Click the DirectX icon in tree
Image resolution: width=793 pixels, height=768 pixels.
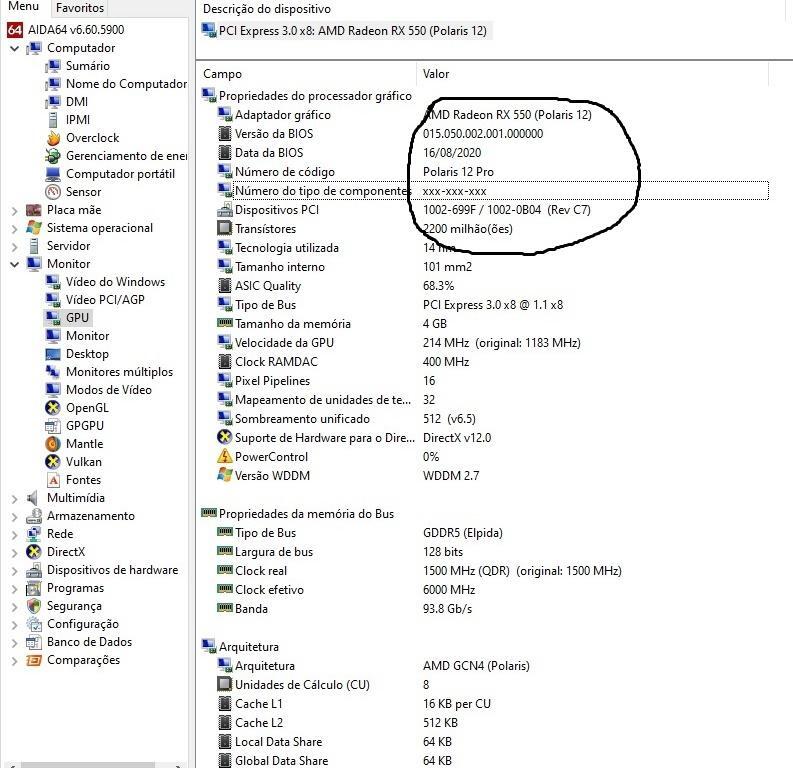tap(34, 552)
